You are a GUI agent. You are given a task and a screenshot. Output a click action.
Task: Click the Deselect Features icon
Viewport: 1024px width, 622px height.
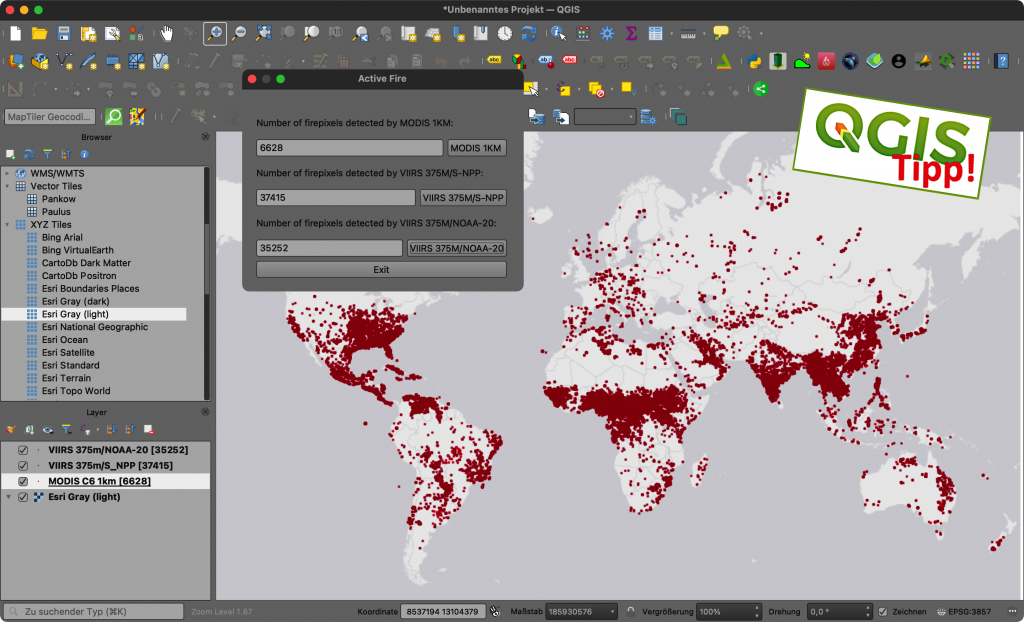coord(596,90)
